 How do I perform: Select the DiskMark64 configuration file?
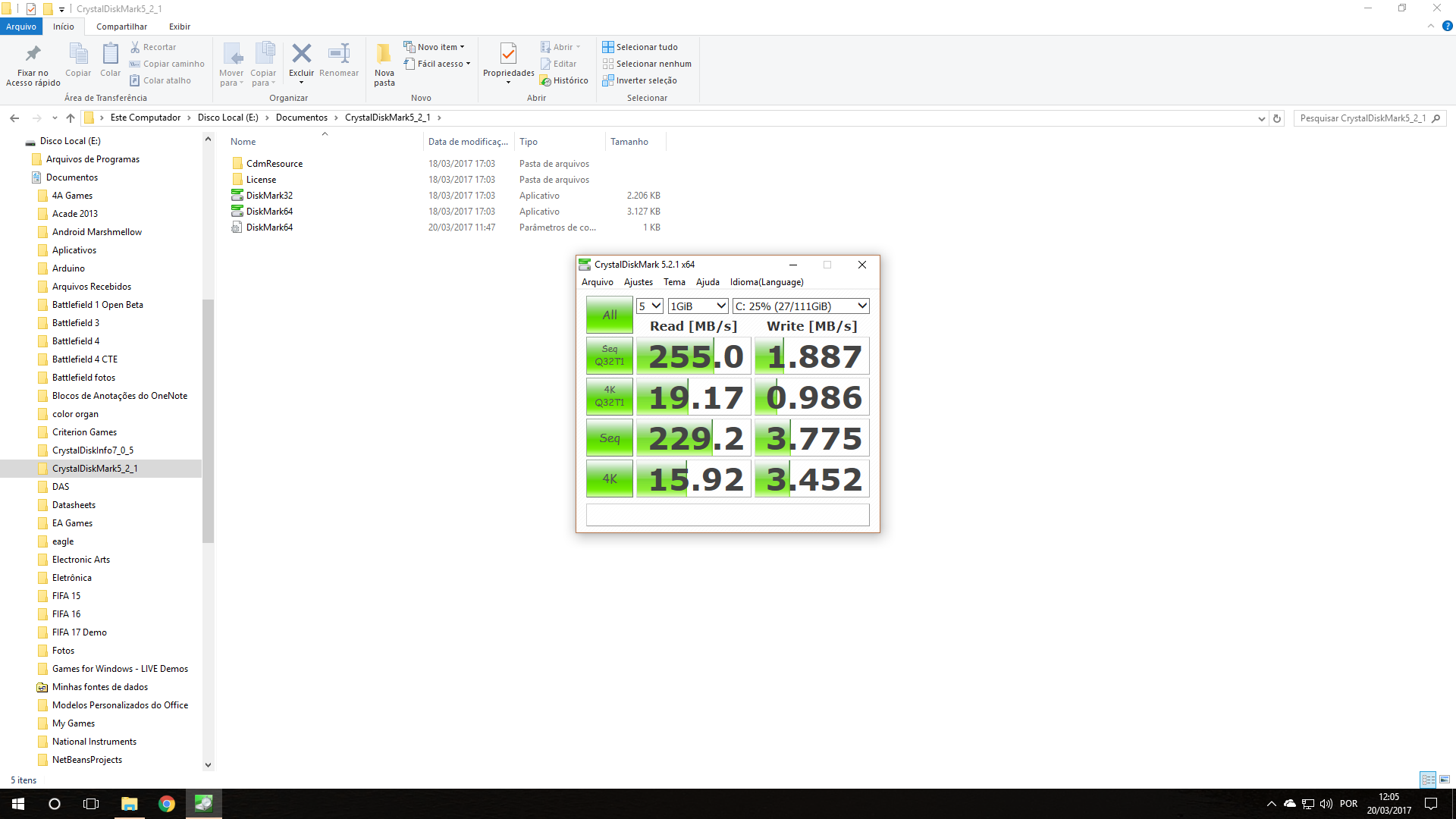[x=269, y=227]
